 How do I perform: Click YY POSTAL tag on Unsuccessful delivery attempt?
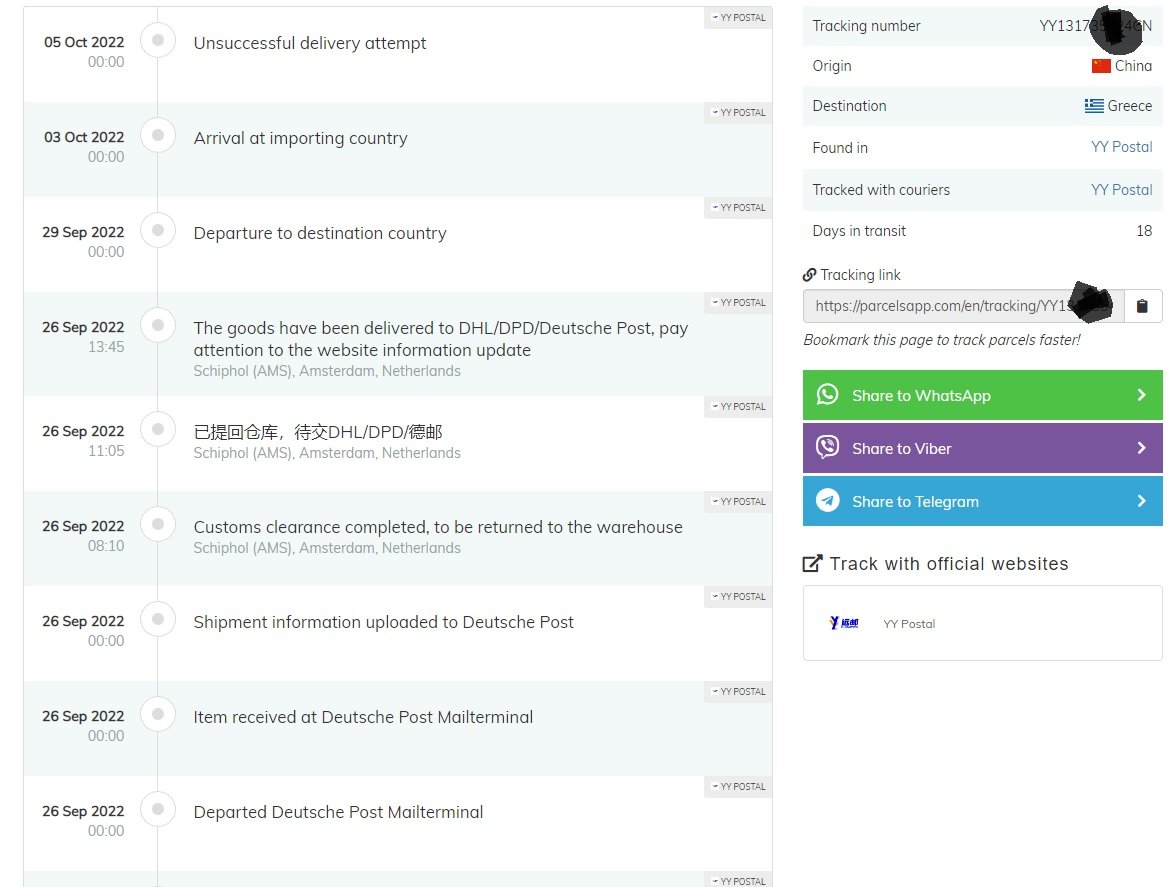738,18
